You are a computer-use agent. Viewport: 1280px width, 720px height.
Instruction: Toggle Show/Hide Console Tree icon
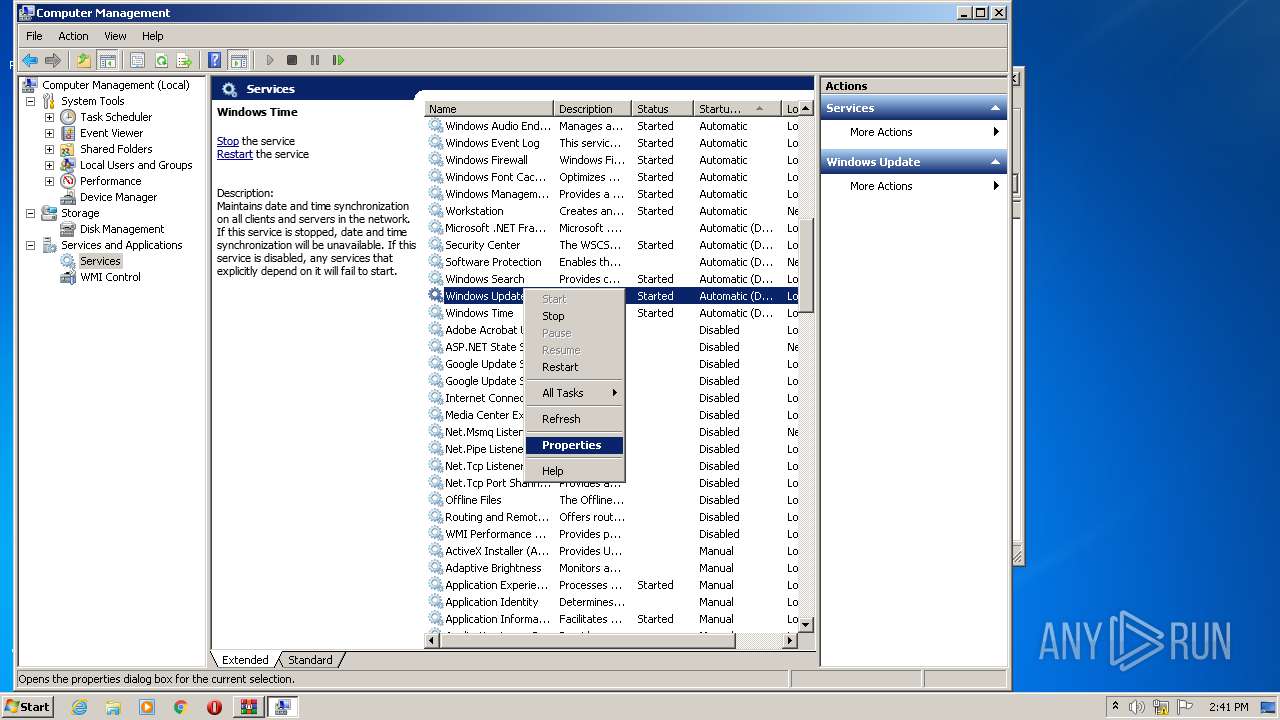coord(107,60)
